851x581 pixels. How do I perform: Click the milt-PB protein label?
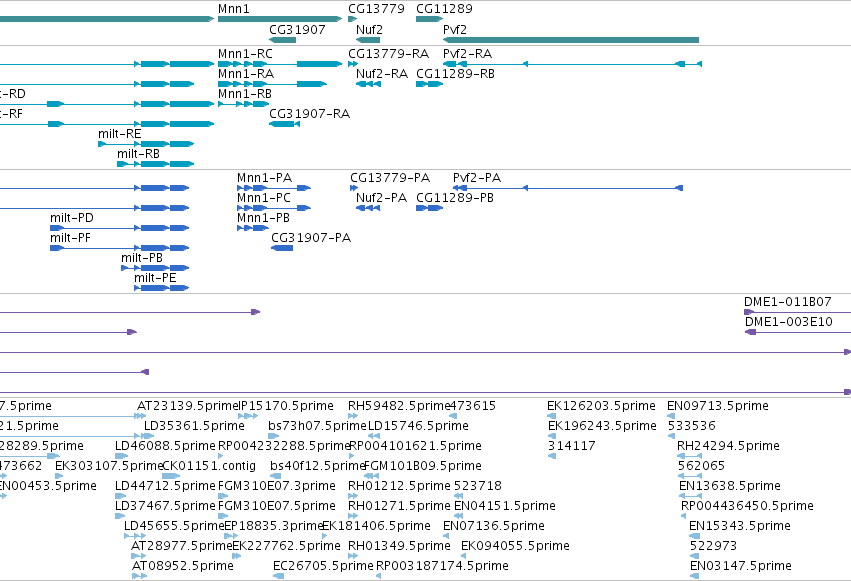[x=142, y=258]
